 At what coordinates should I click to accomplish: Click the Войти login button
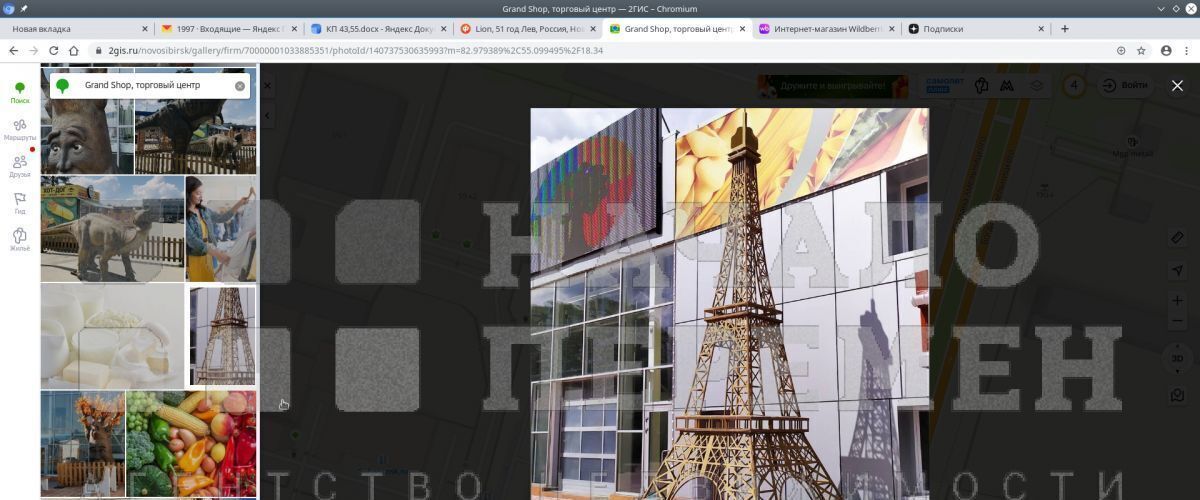click(1125, 86)
